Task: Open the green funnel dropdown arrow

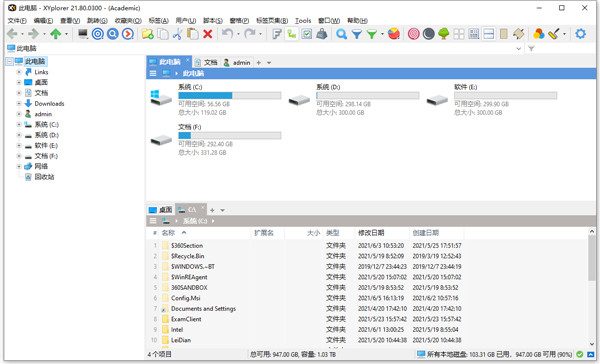Action: click(382, 34)
